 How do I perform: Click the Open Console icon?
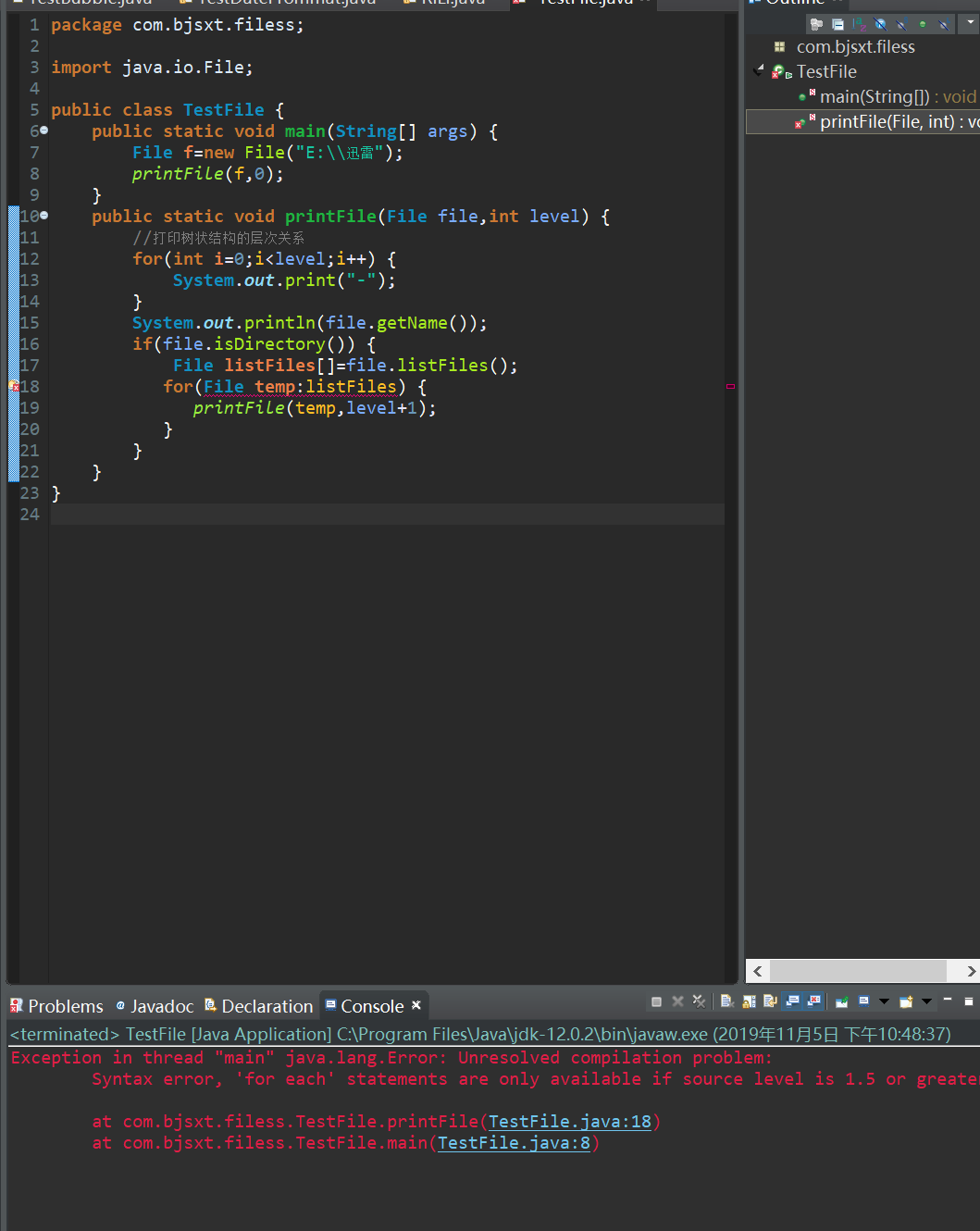906,1001
